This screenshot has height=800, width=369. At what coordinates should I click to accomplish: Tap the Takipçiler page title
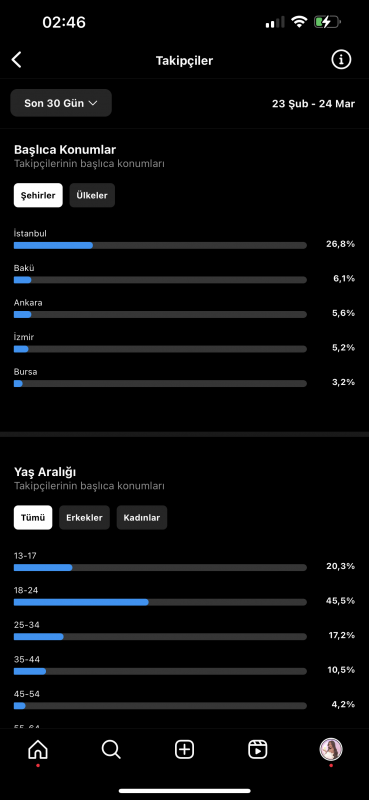184,61
